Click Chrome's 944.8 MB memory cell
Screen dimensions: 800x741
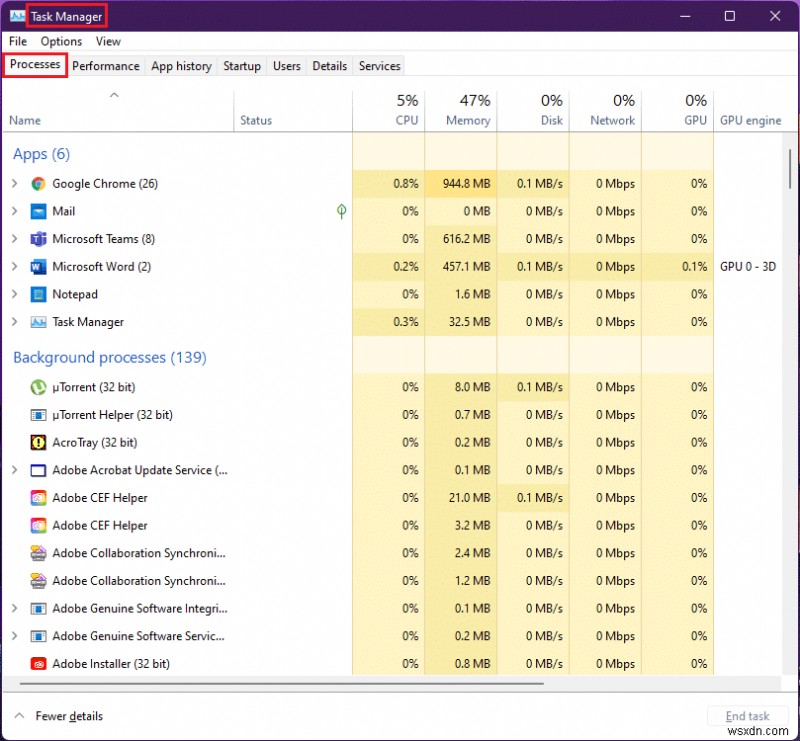461,184
